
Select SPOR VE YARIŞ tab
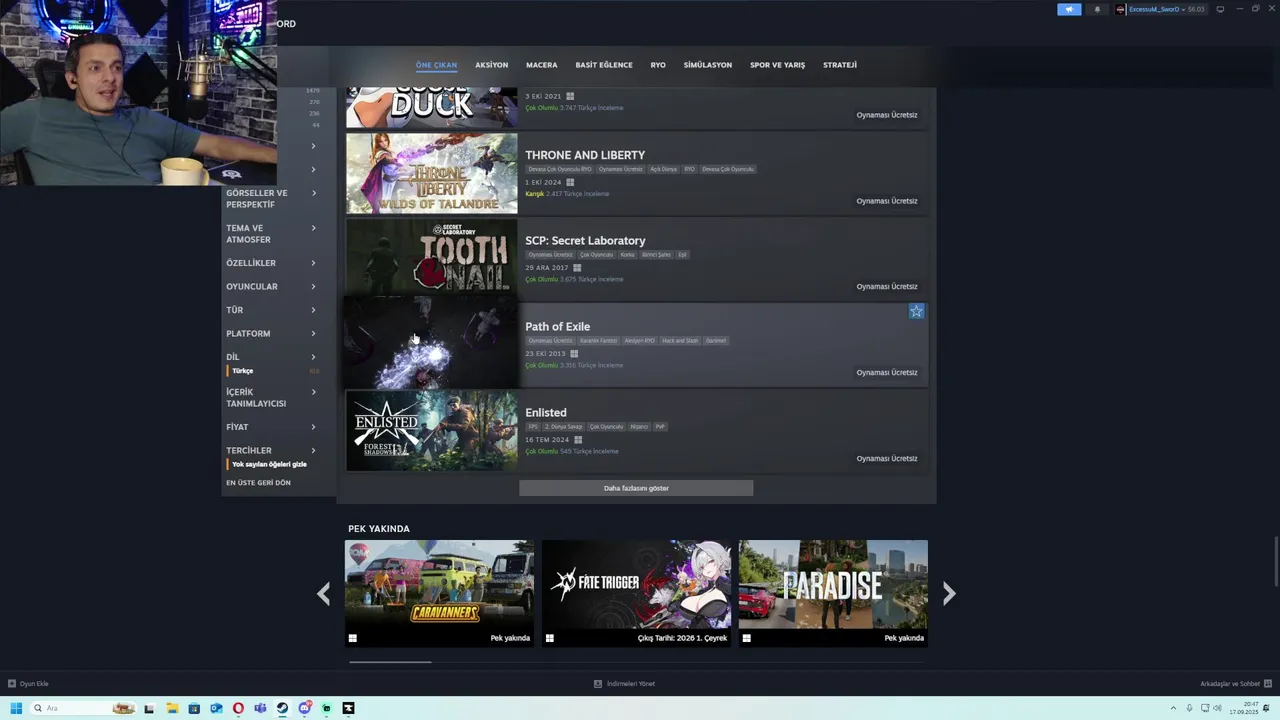[x=777, y=65]
